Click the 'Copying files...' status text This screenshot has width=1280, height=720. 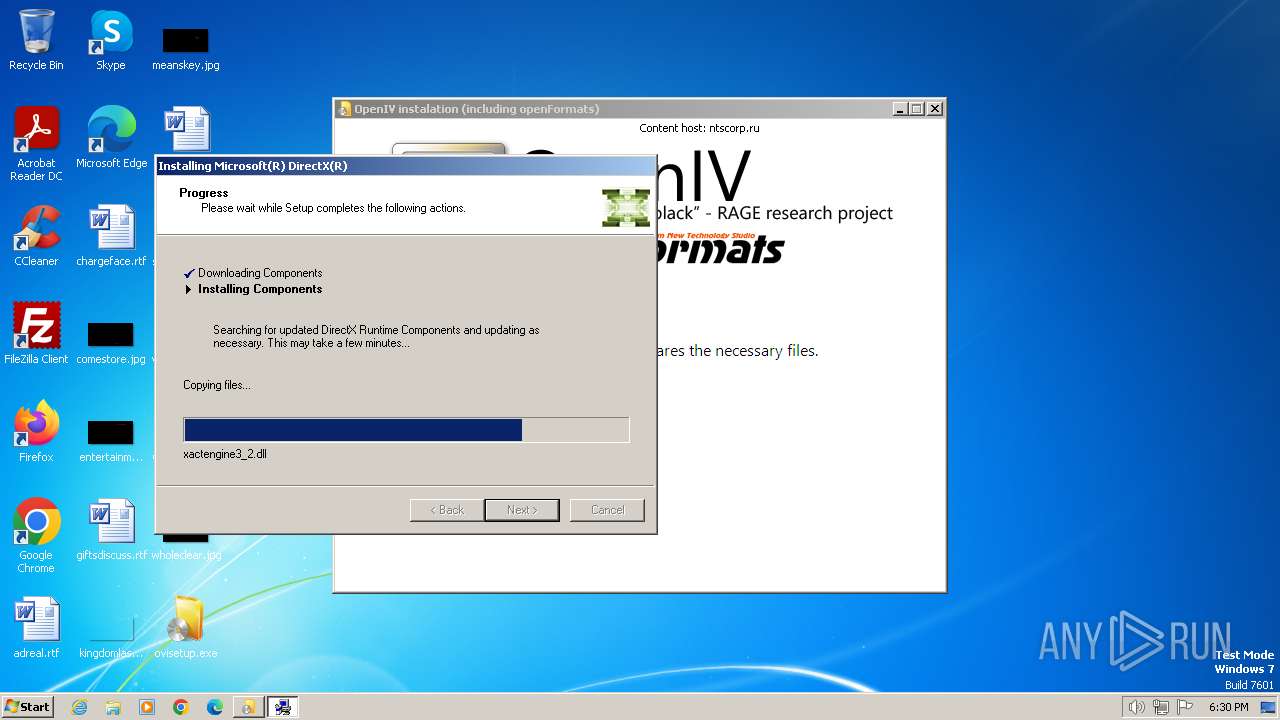click(x=217, y=385)
